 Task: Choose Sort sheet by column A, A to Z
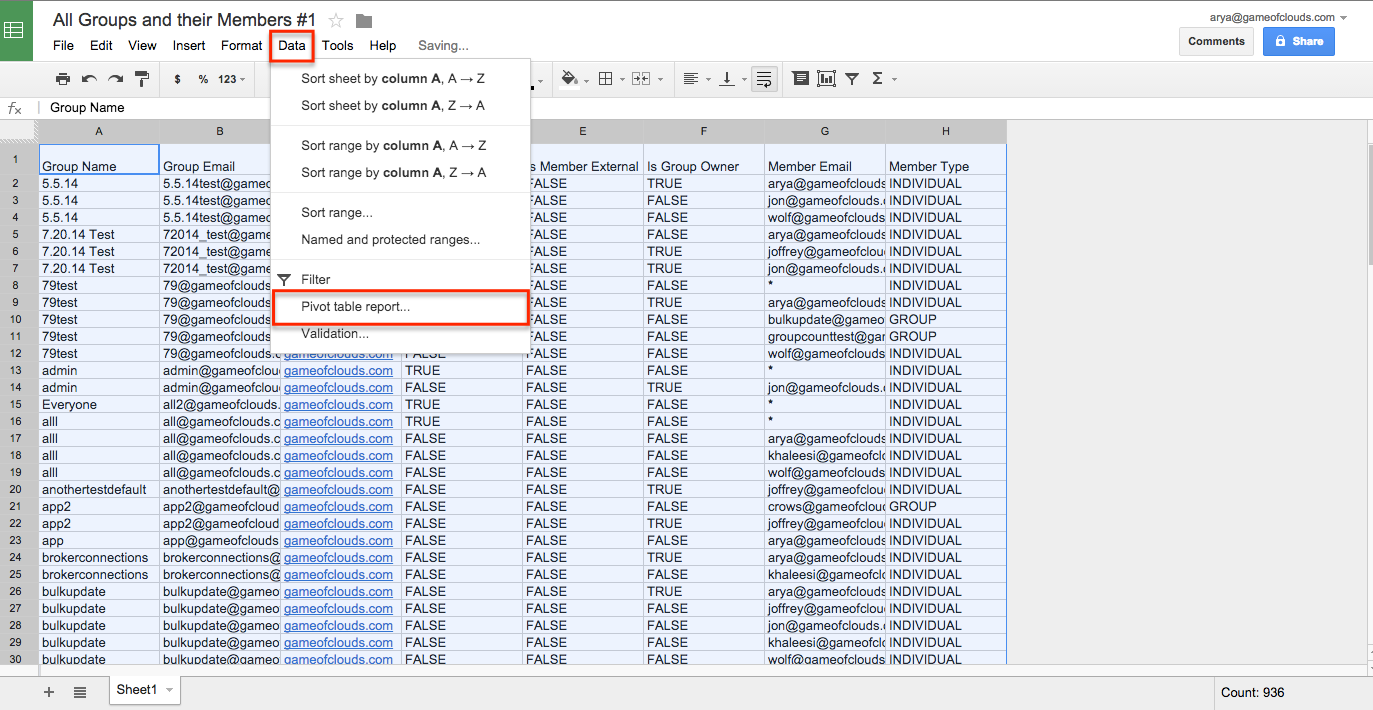click(400, 78)
